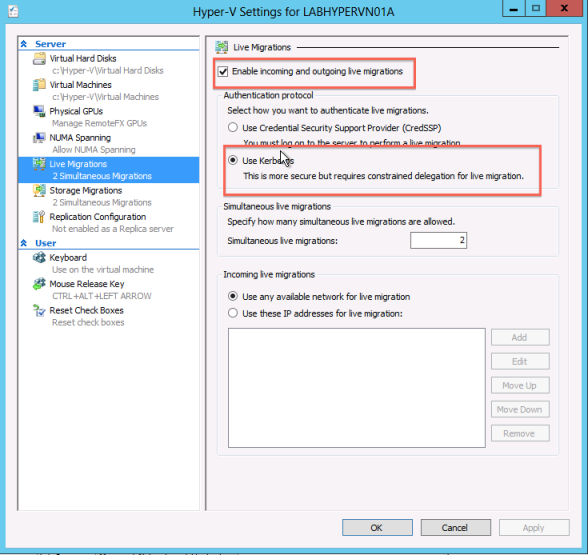588x555 pixels.
Task: Select Live Migrations in the sidebar
Action: [x=109, y=170]
